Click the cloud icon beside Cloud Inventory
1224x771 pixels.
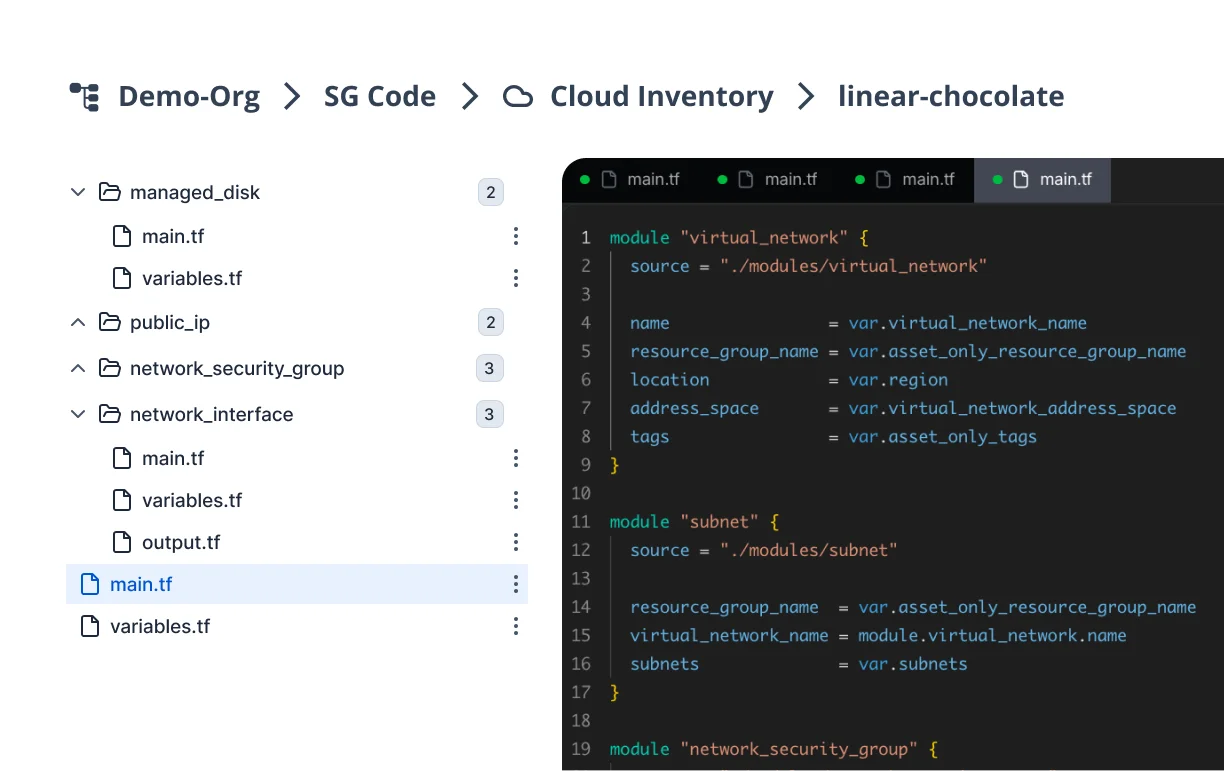517,97
